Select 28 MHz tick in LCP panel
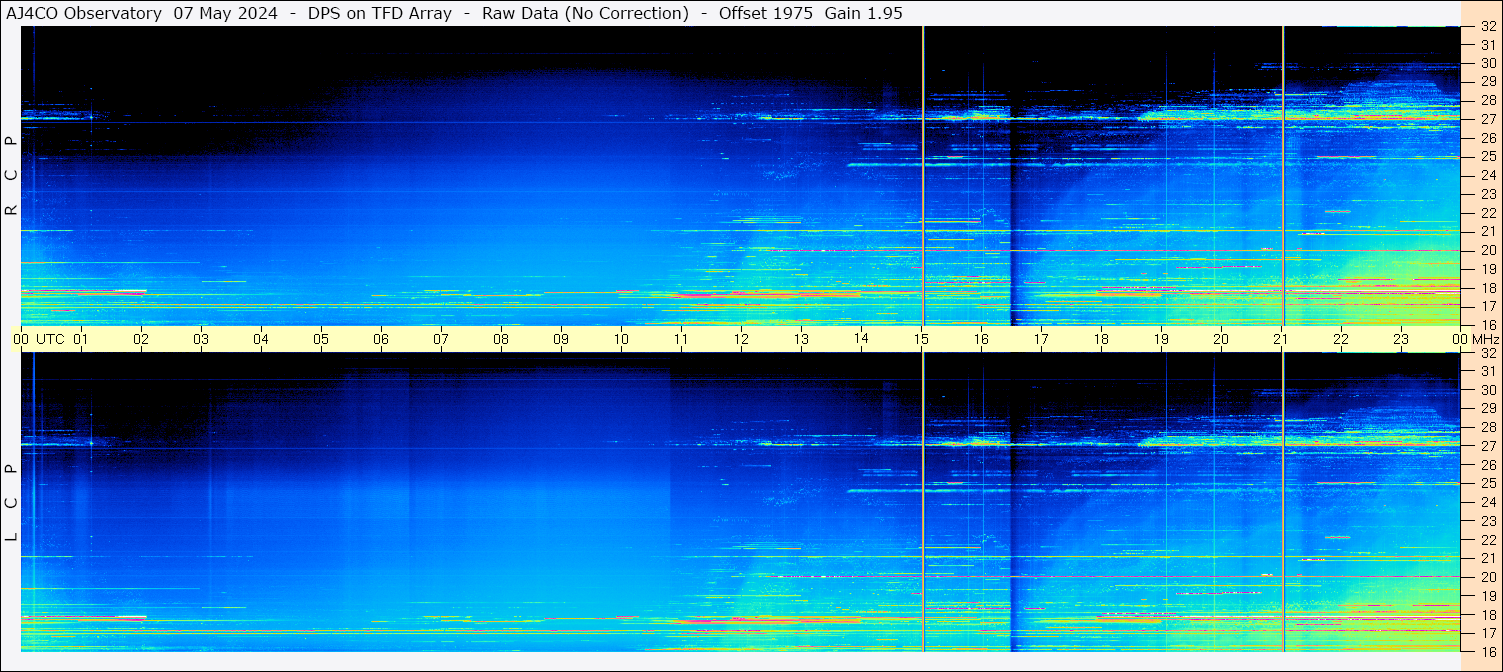The width and height of the screenshot is (1503, 672). tap(1488, 427)
